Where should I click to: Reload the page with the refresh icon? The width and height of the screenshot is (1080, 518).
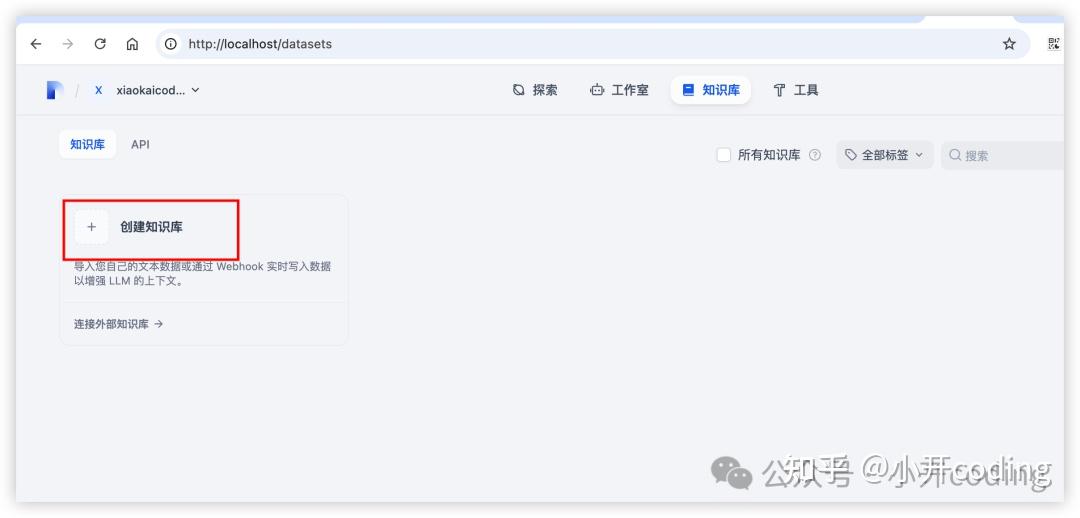[x=100, y=44]
